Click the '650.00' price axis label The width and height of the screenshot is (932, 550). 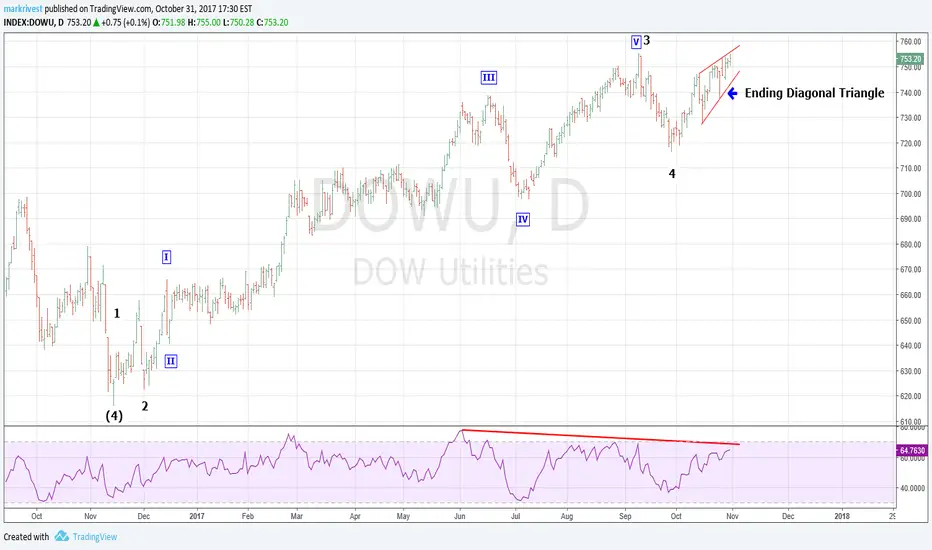[910, 320]
